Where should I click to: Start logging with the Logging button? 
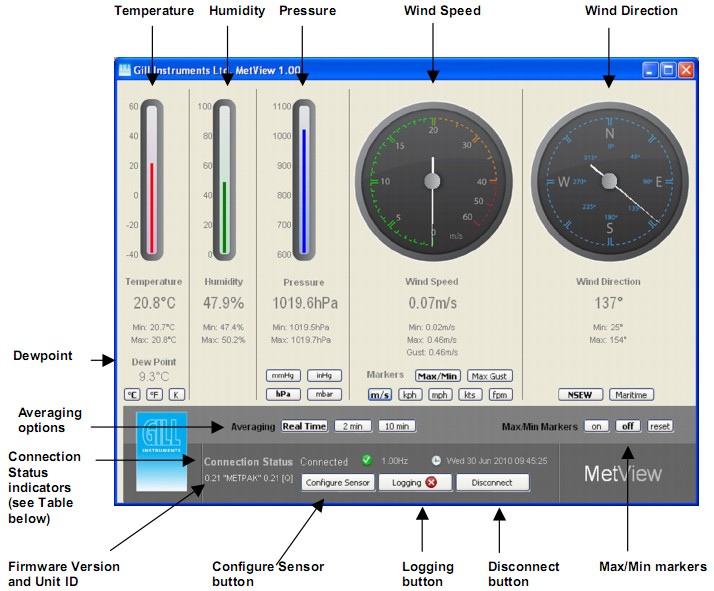(x=415, y=482)
